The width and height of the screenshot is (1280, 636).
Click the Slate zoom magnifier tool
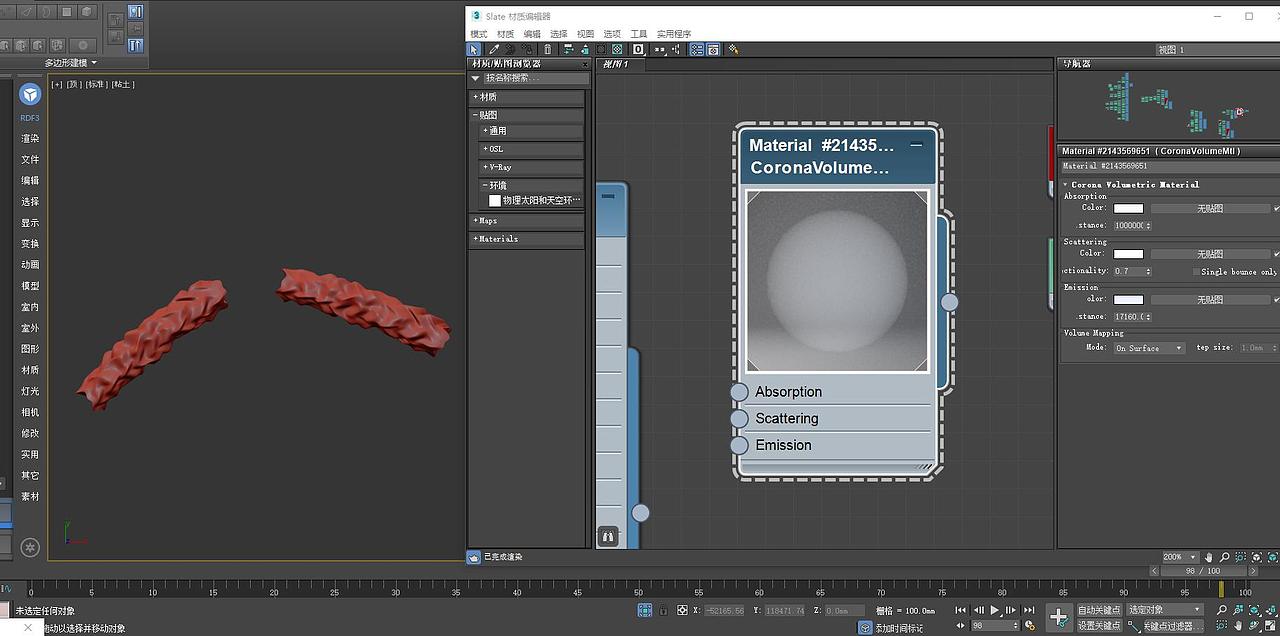pyautogui.click(x=1224, y=557)
